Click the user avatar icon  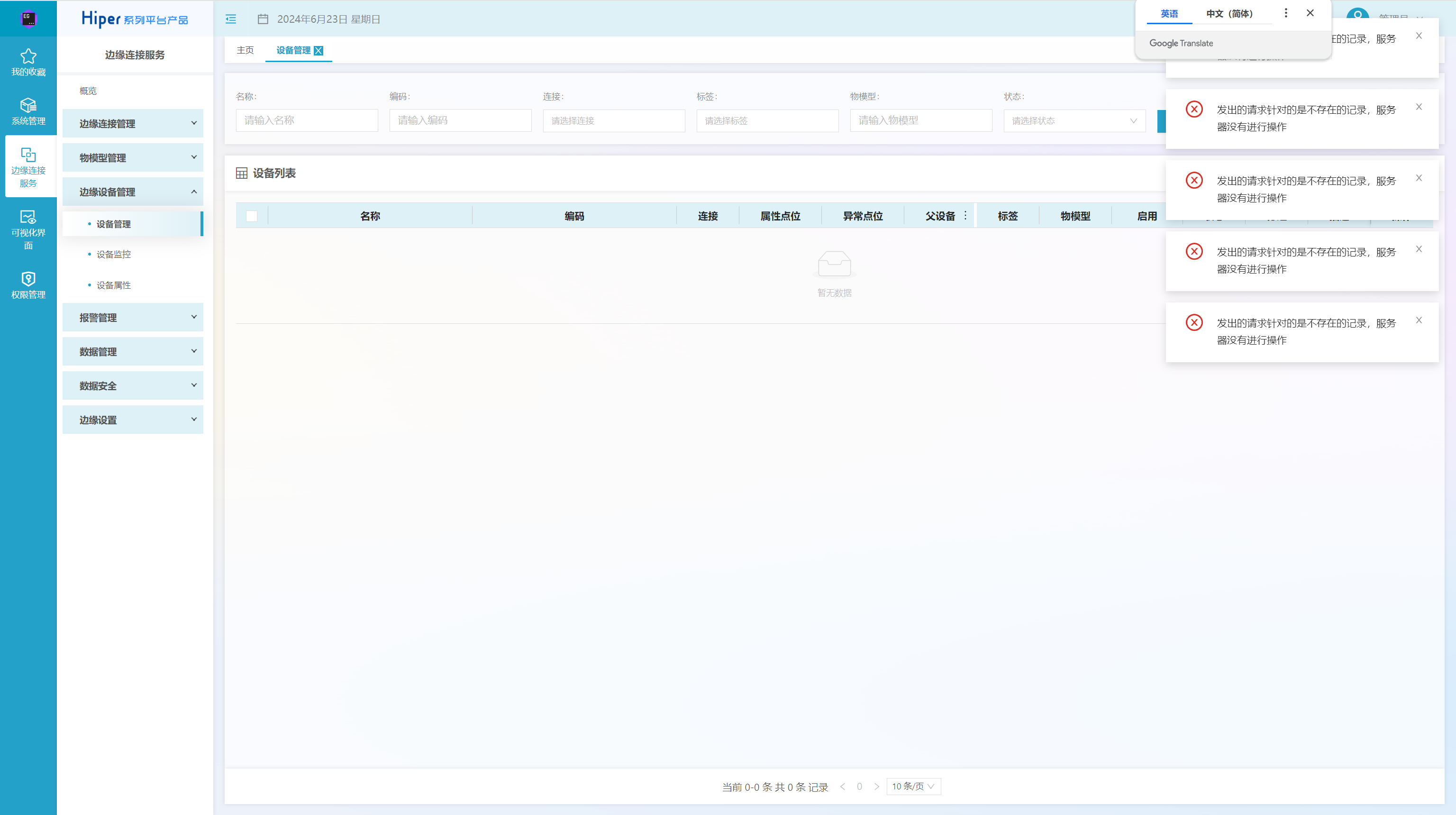click(1357, 14)
